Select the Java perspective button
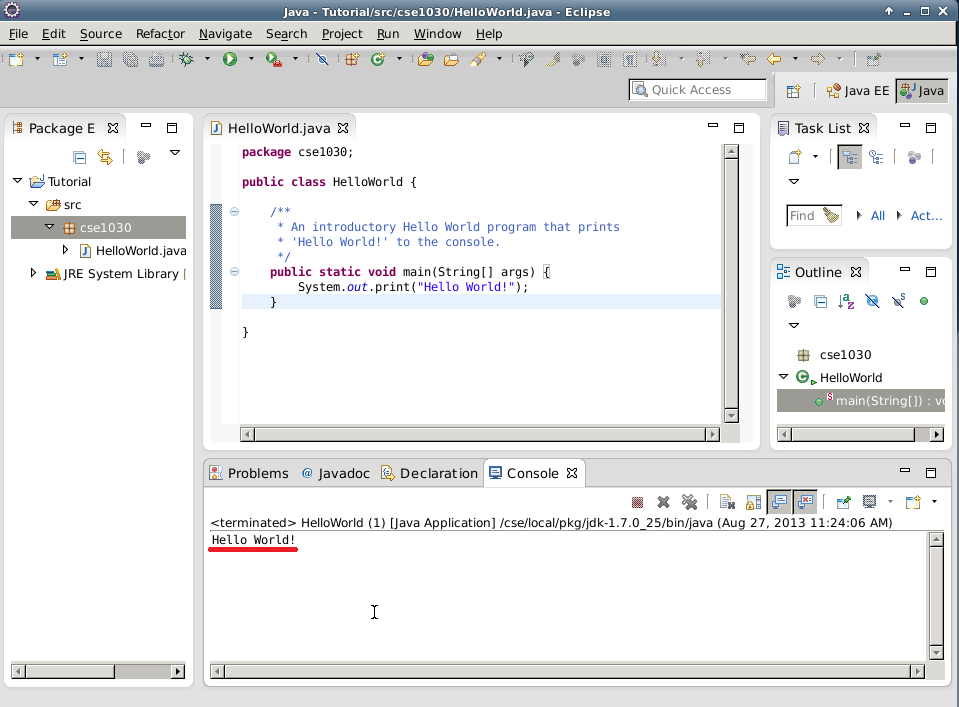This screenshot has width=959, height=707. 922,91
